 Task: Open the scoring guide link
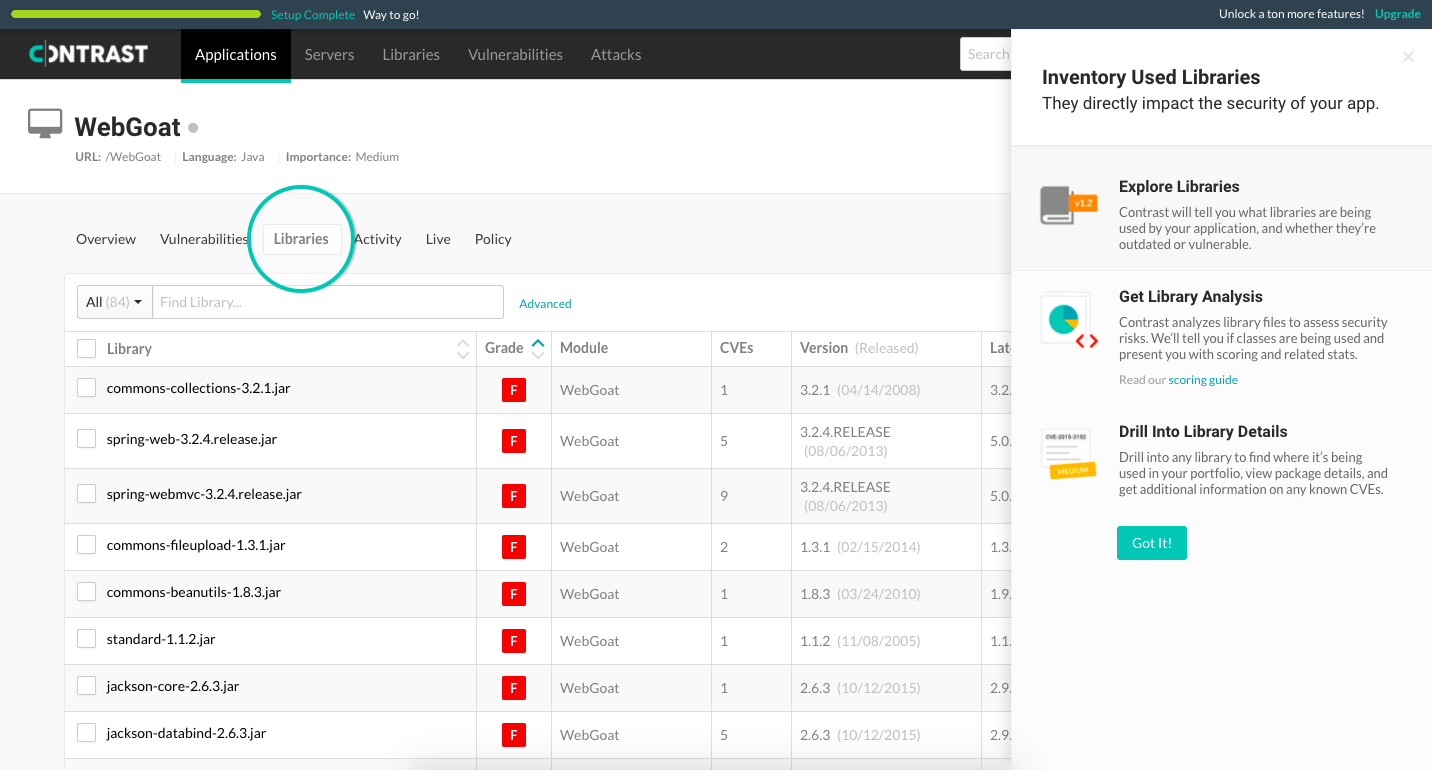tap(1203, 379)
